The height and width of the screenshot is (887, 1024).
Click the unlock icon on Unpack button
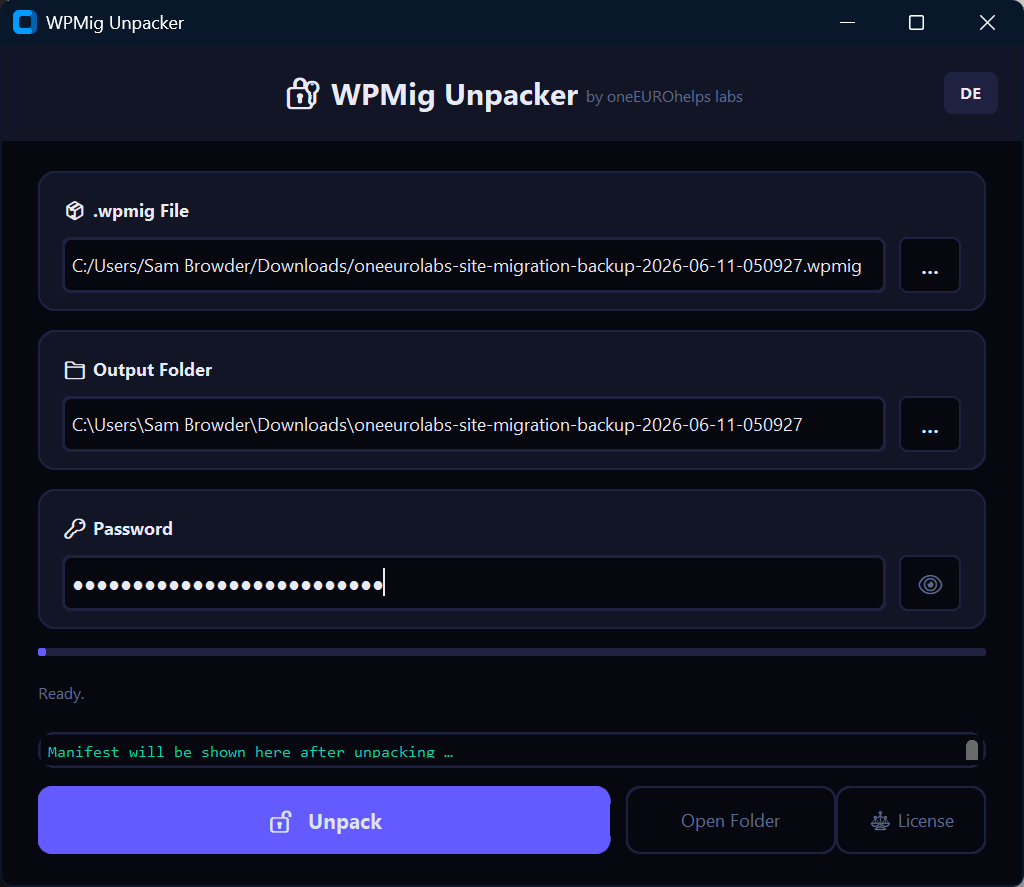(280, 822)
